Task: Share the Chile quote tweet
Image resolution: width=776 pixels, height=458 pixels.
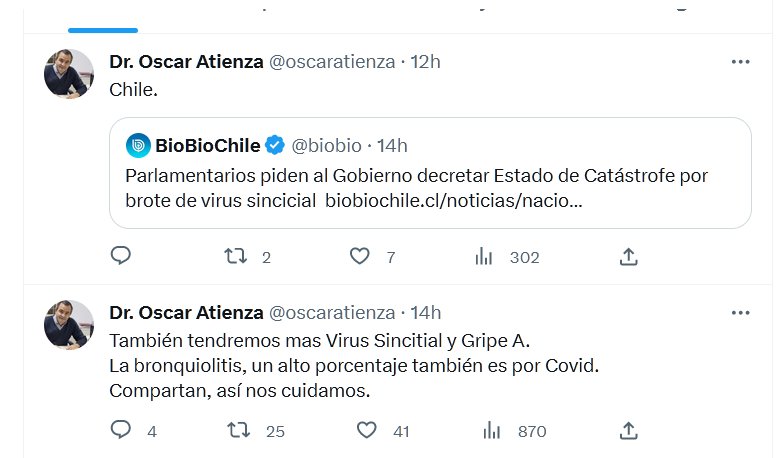Action: coord(628,257)
